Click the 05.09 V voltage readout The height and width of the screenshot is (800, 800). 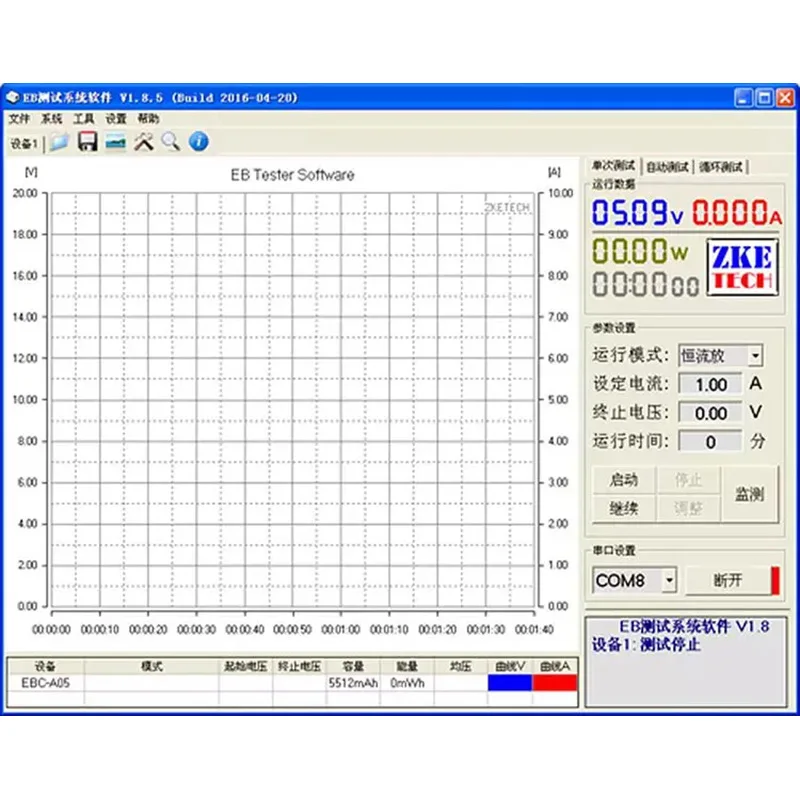pos(637,212)
